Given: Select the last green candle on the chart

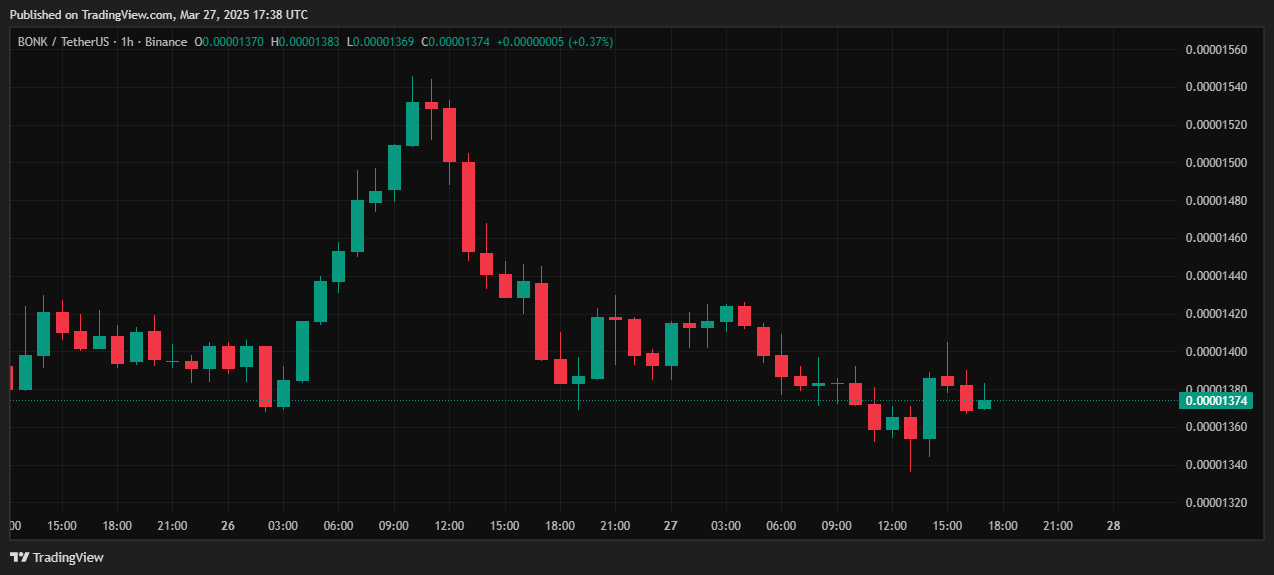Looking at the screenshot, I should (x=985, y=404).
